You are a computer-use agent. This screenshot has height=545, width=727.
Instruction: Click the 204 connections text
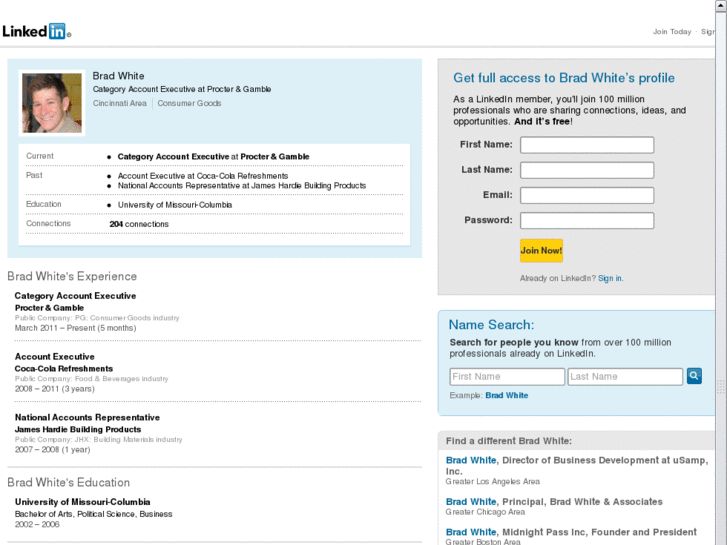139,224
